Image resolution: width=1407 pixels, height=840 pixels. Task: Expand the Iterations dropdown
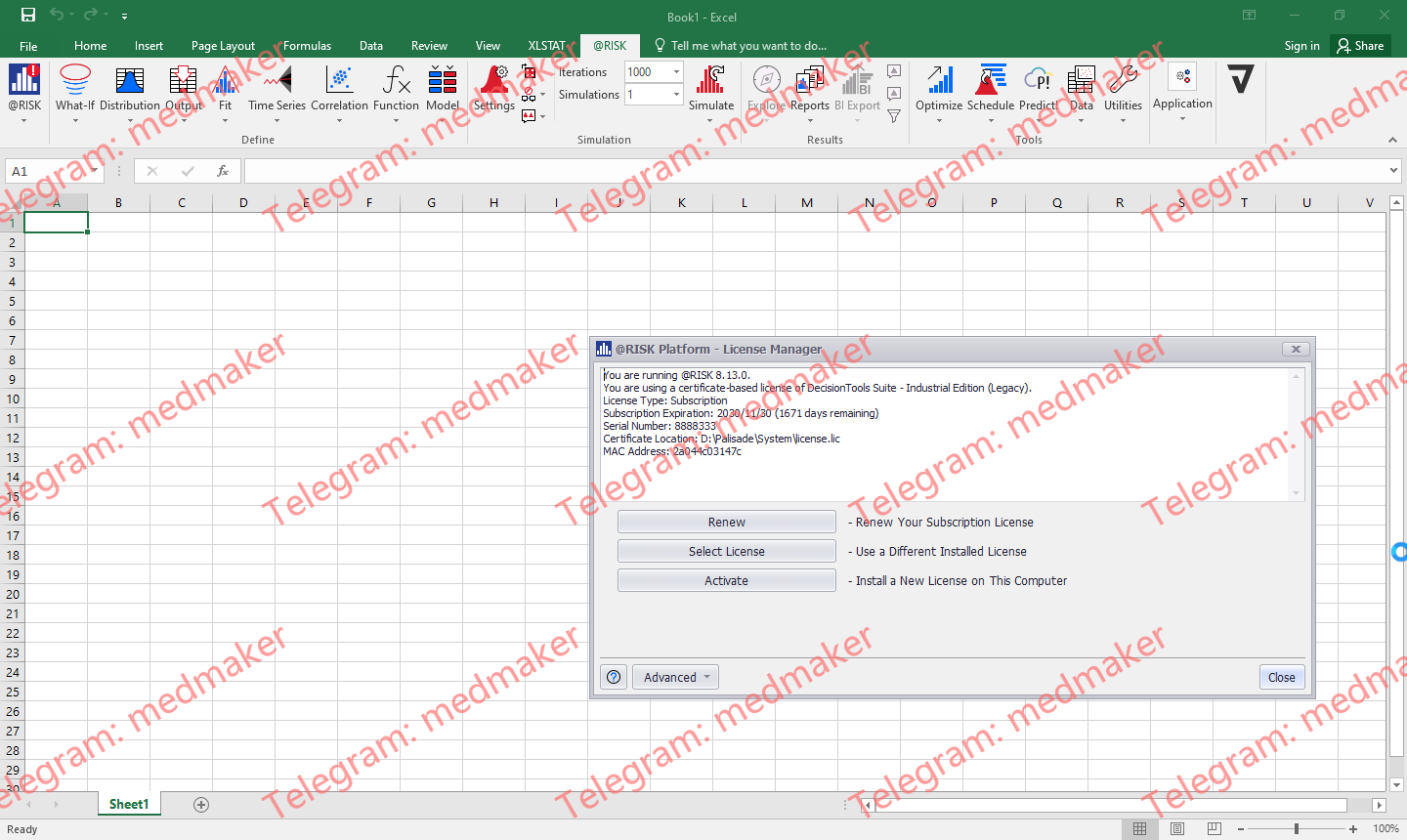tap(676, 72)
